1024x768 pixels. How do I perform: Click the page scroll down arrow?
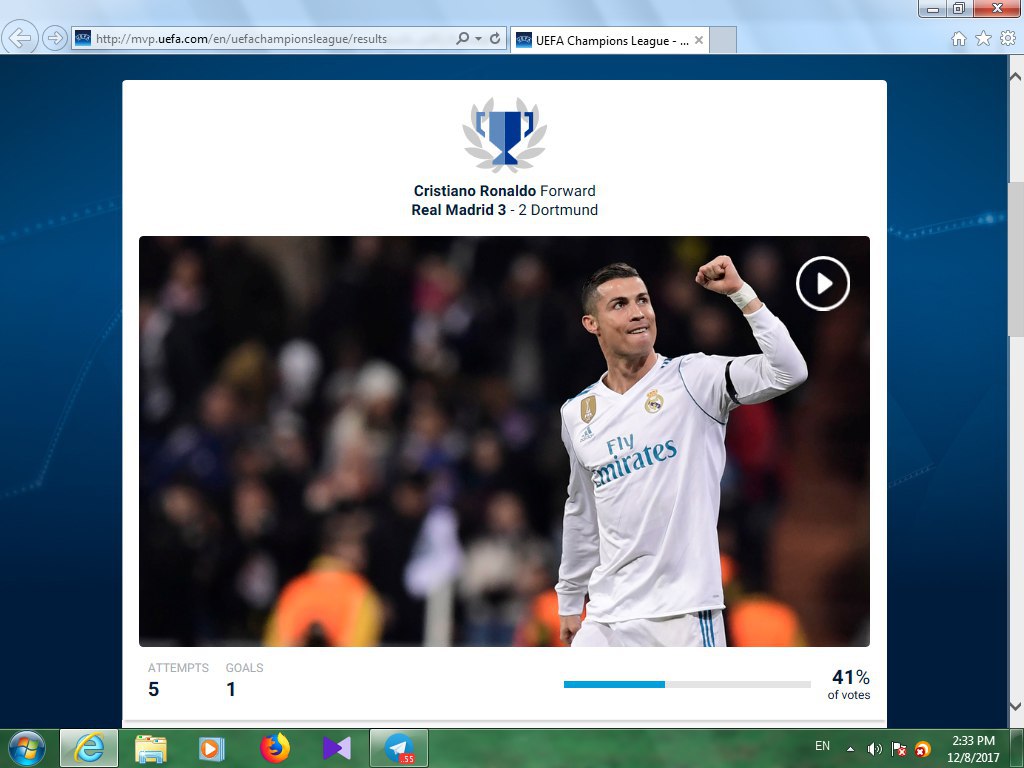point(1016,706)
